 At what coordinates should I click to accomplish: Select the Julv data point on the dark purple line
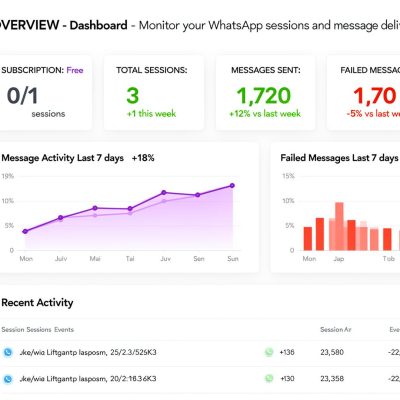pos(61,218)
